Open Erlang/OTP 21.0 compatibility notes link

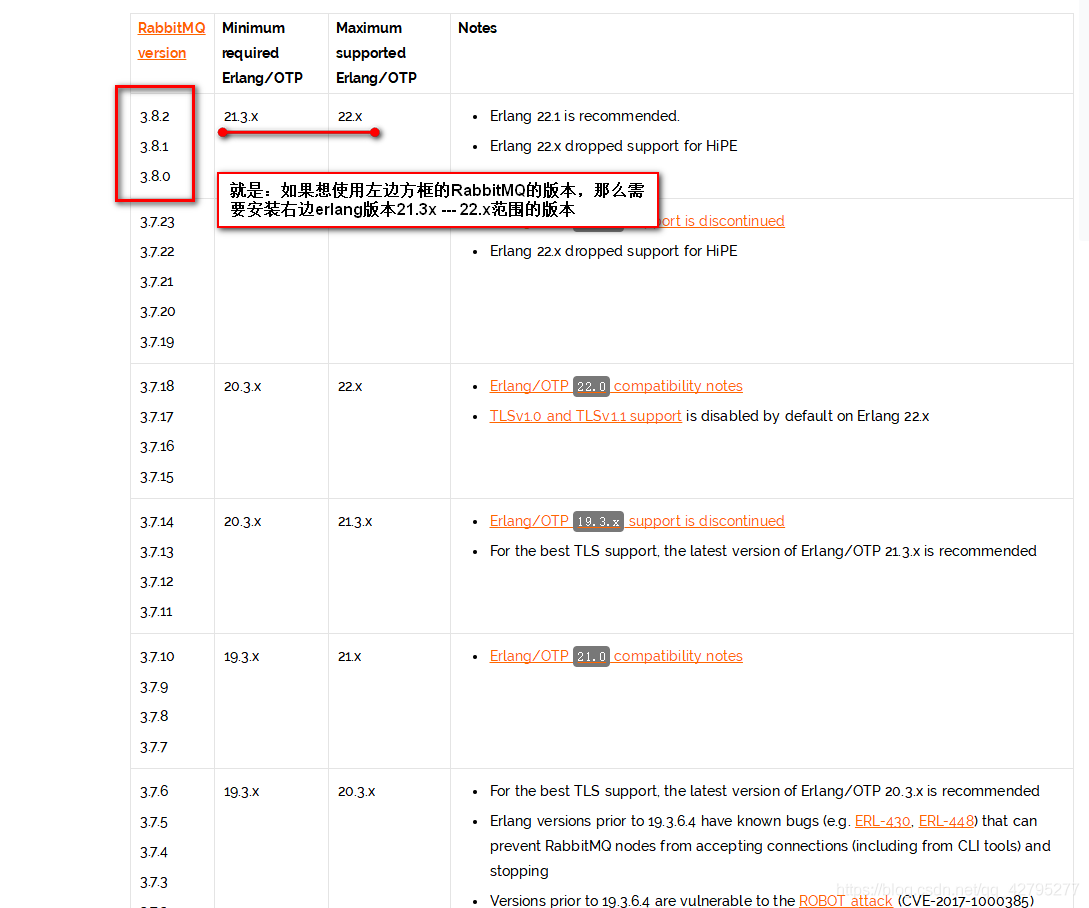[x=615, y=657]
